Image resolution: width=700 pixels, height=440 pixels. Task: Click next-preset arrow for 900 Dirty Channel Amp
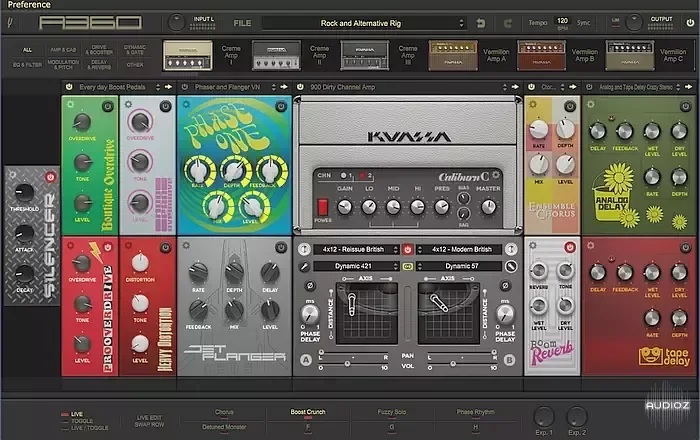515,87
